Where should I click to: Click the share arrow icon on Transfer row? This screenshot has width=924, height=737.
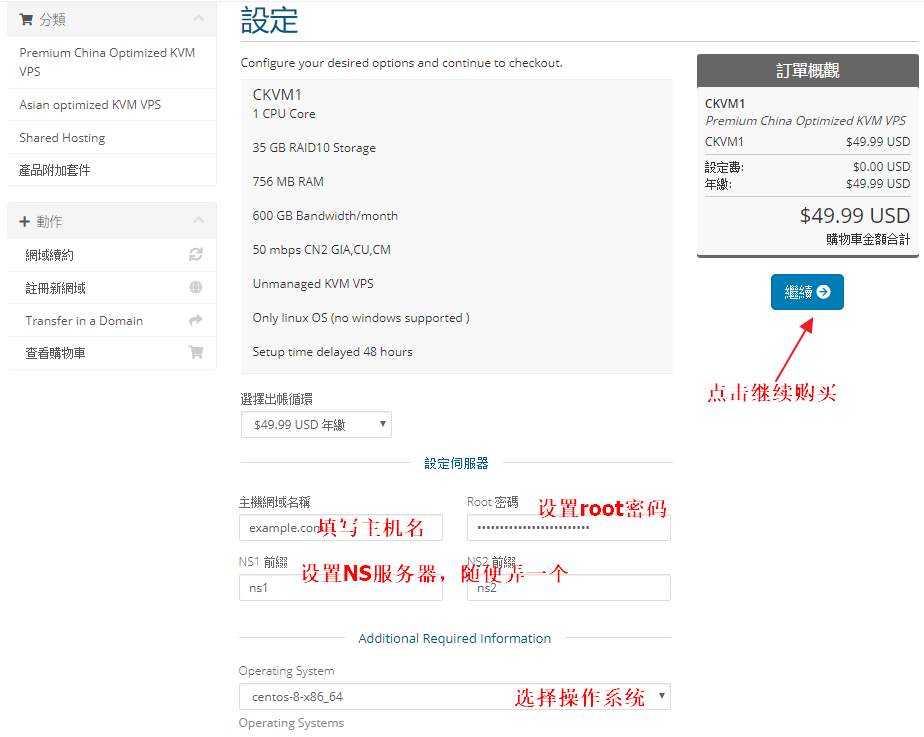[x=196, y=320]
